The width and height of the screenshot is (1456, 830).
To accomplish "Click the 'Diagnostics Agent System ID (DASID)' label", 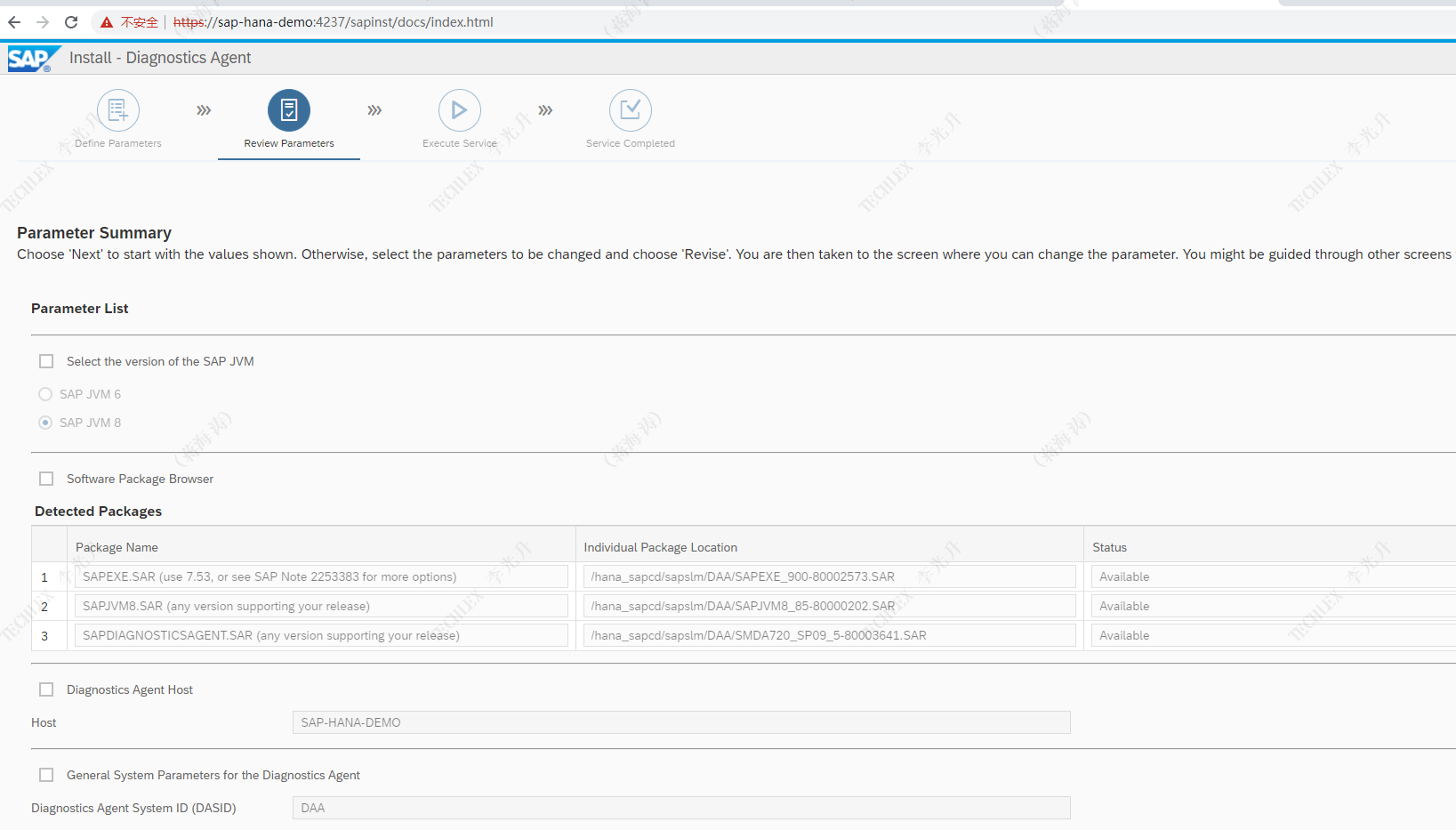I will (133, 808).
